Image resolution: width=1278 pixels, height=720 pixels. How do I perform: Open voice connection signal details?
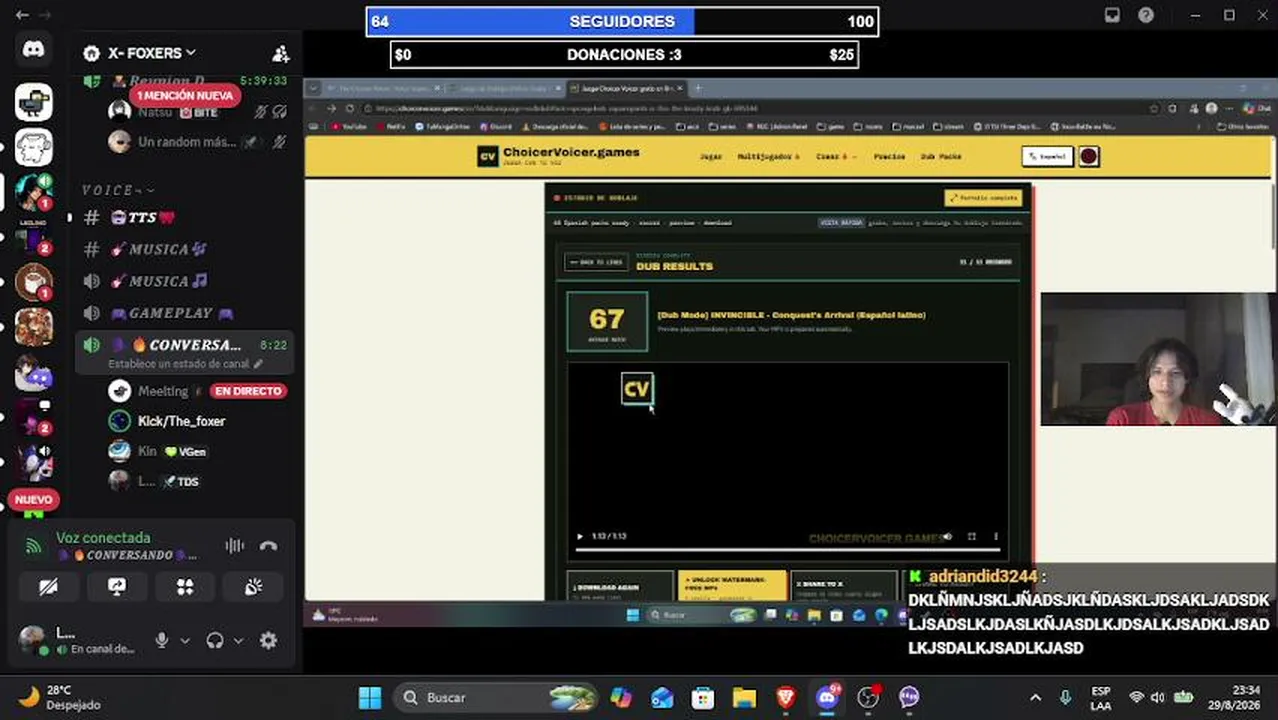(33, 546)
